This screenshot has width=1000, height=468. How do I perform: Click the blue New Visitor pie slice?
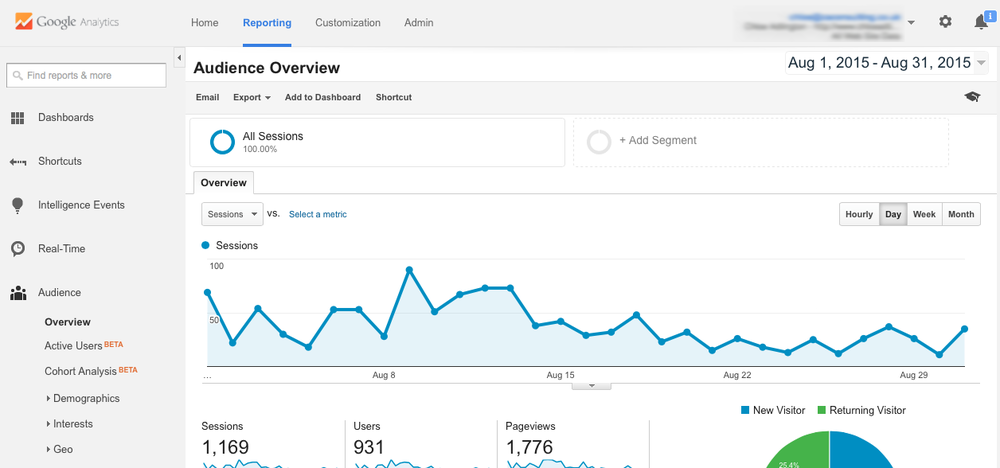pyautogui.click(x=861, y=454)
